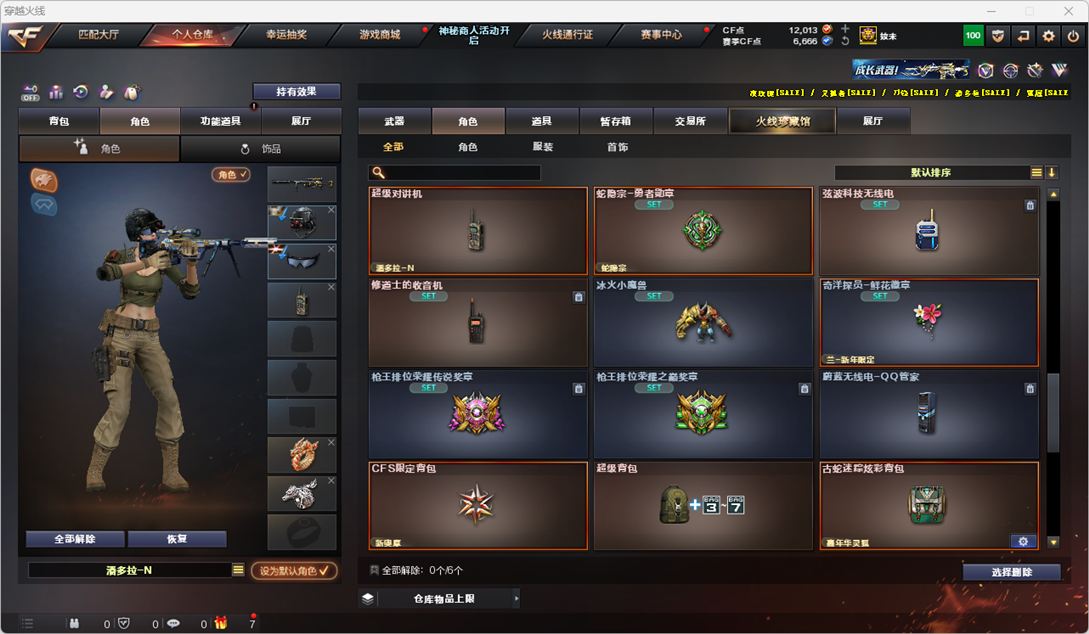Click the 选择删除 button
The image size is (1089, 634).
tap(1012, 572)
